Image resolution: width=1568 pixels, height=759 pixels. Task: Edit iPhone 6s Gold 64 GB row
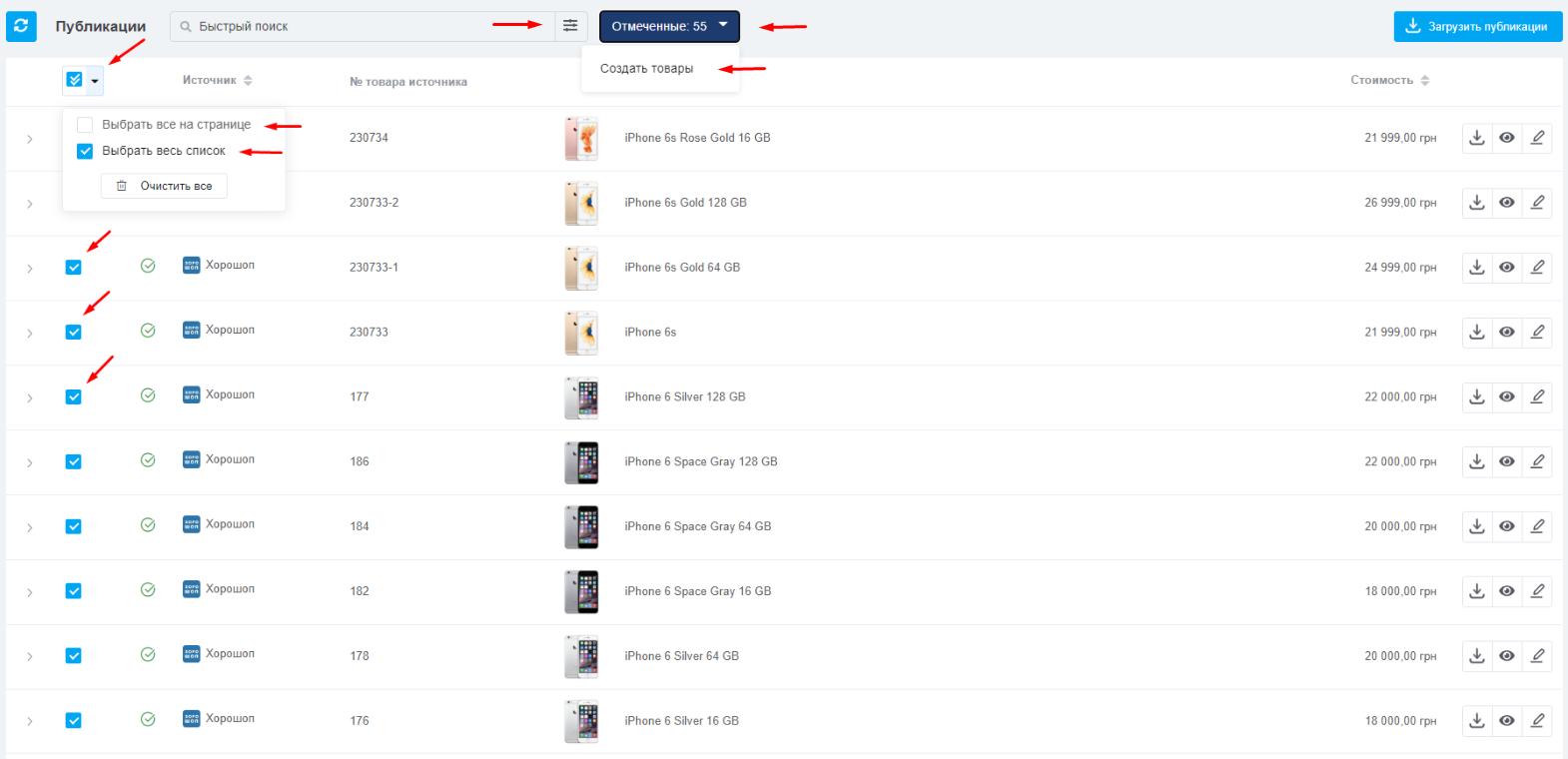(1537, 268)
